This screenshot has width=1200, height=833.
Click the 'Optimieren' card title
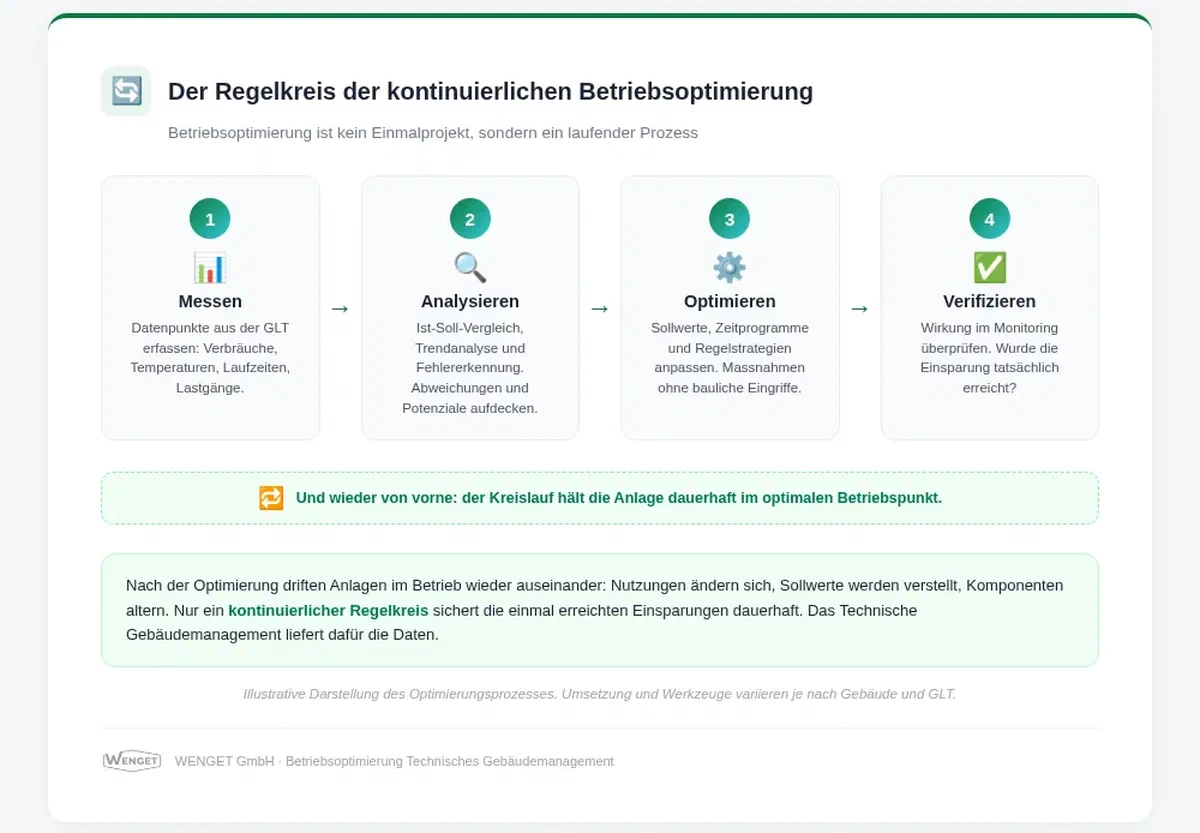tap(730, 301)
